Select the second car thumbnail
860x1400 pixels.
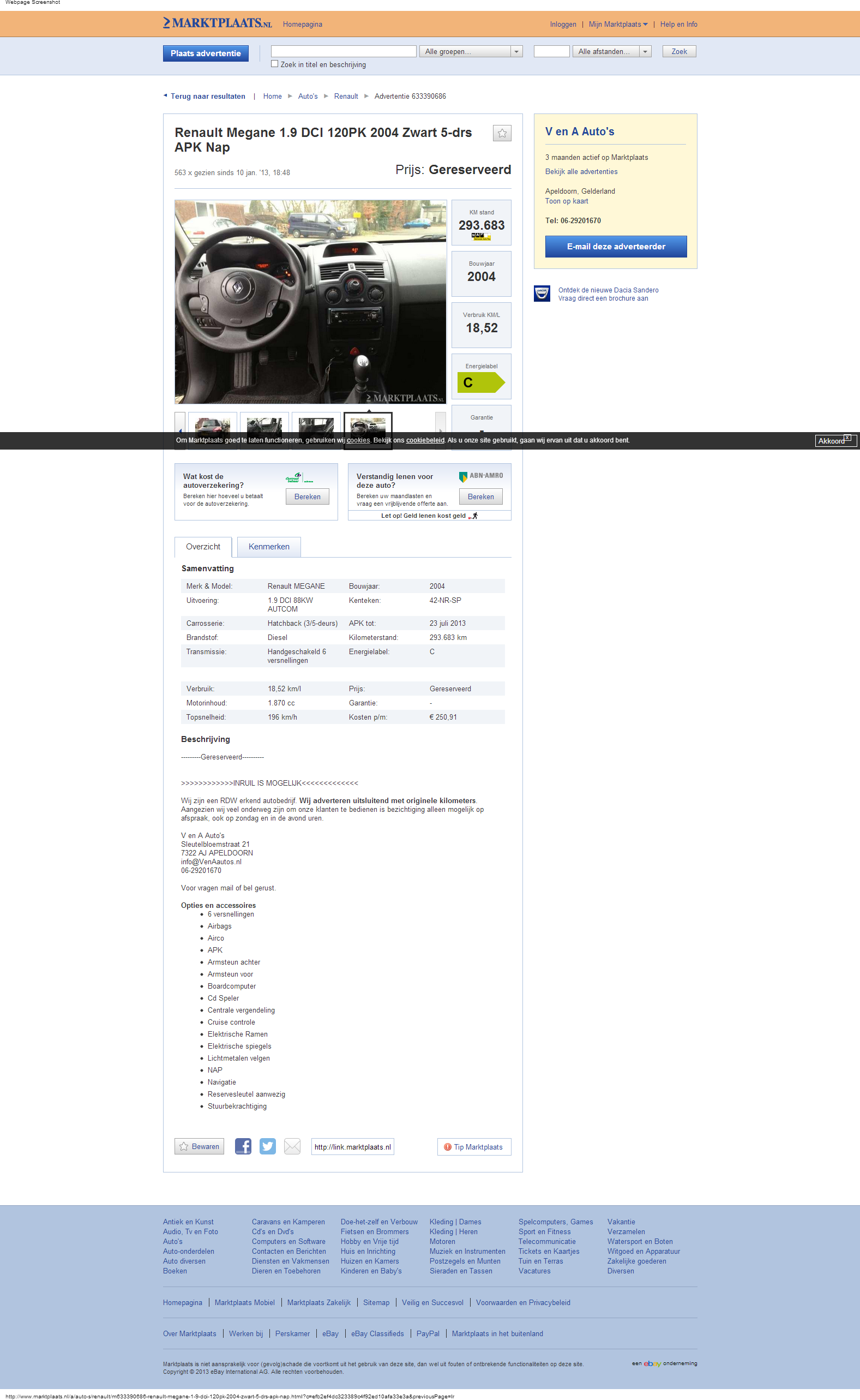tap(264, 430)
